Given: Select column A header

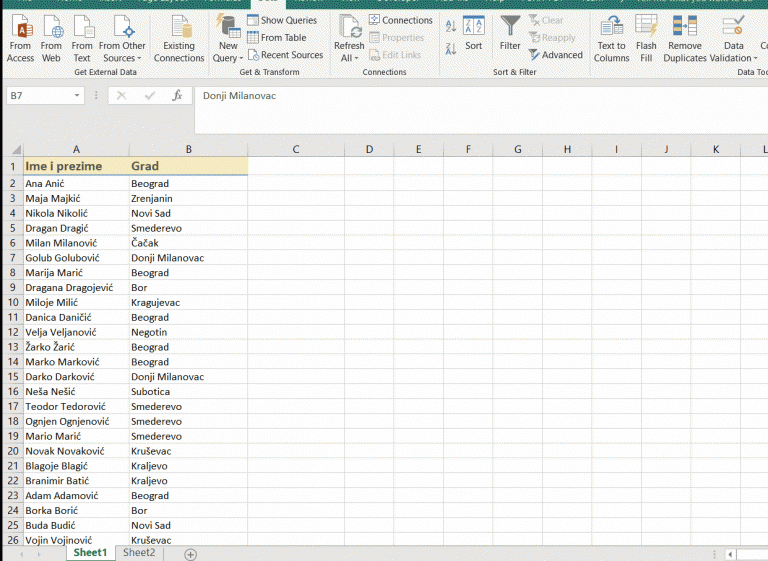Looking at the screenshot, I should click(76, 149).
